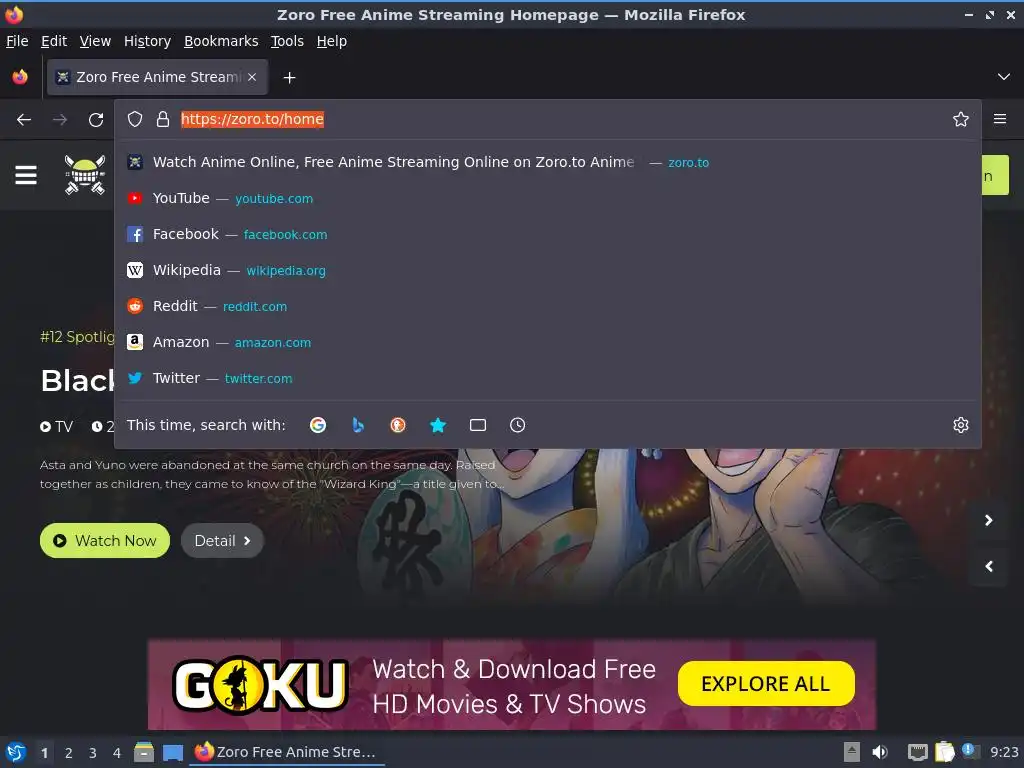Open file manager in taskbar

click(x=144, y=752)
